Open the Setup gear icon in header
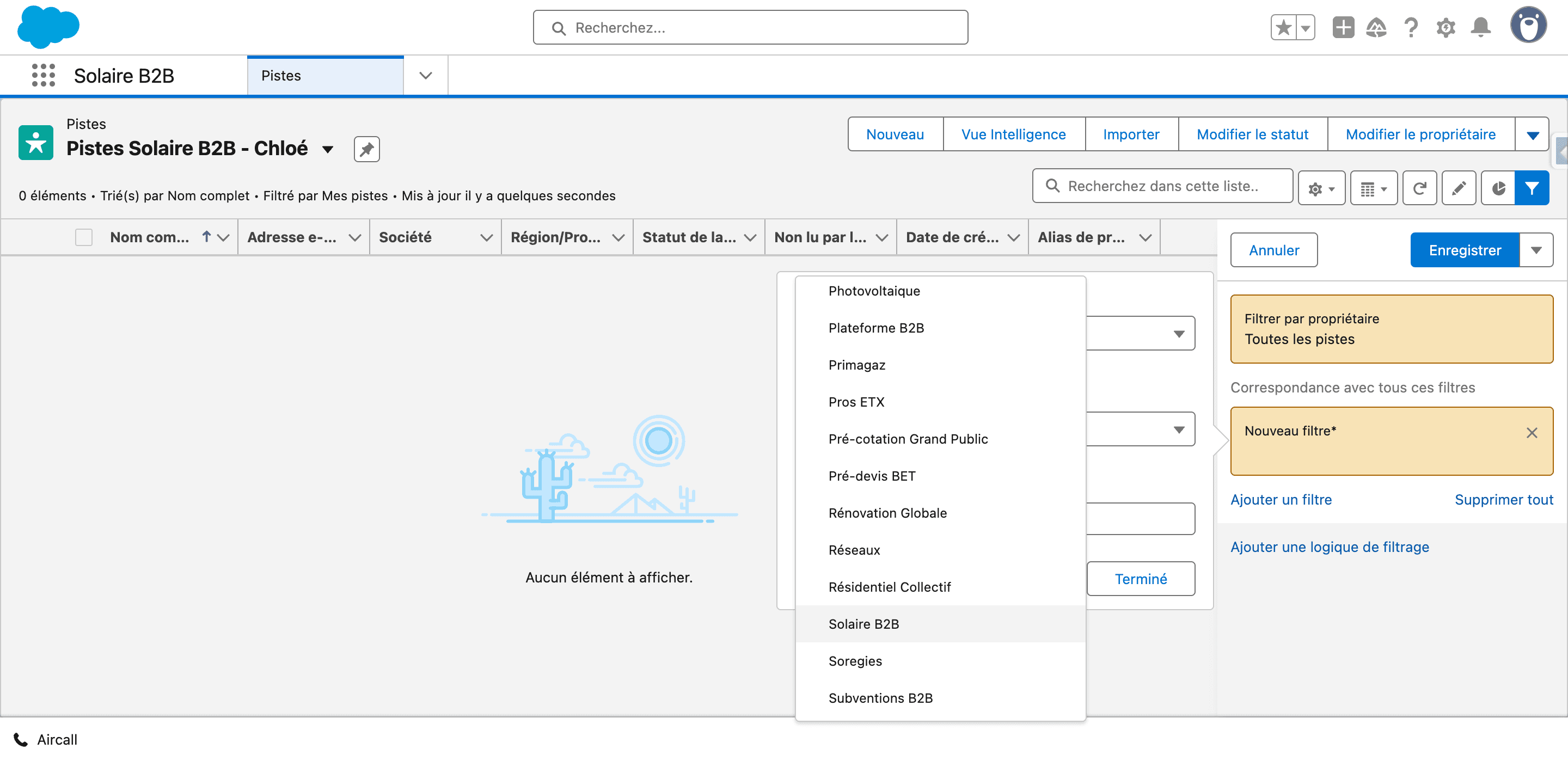 1445,27
